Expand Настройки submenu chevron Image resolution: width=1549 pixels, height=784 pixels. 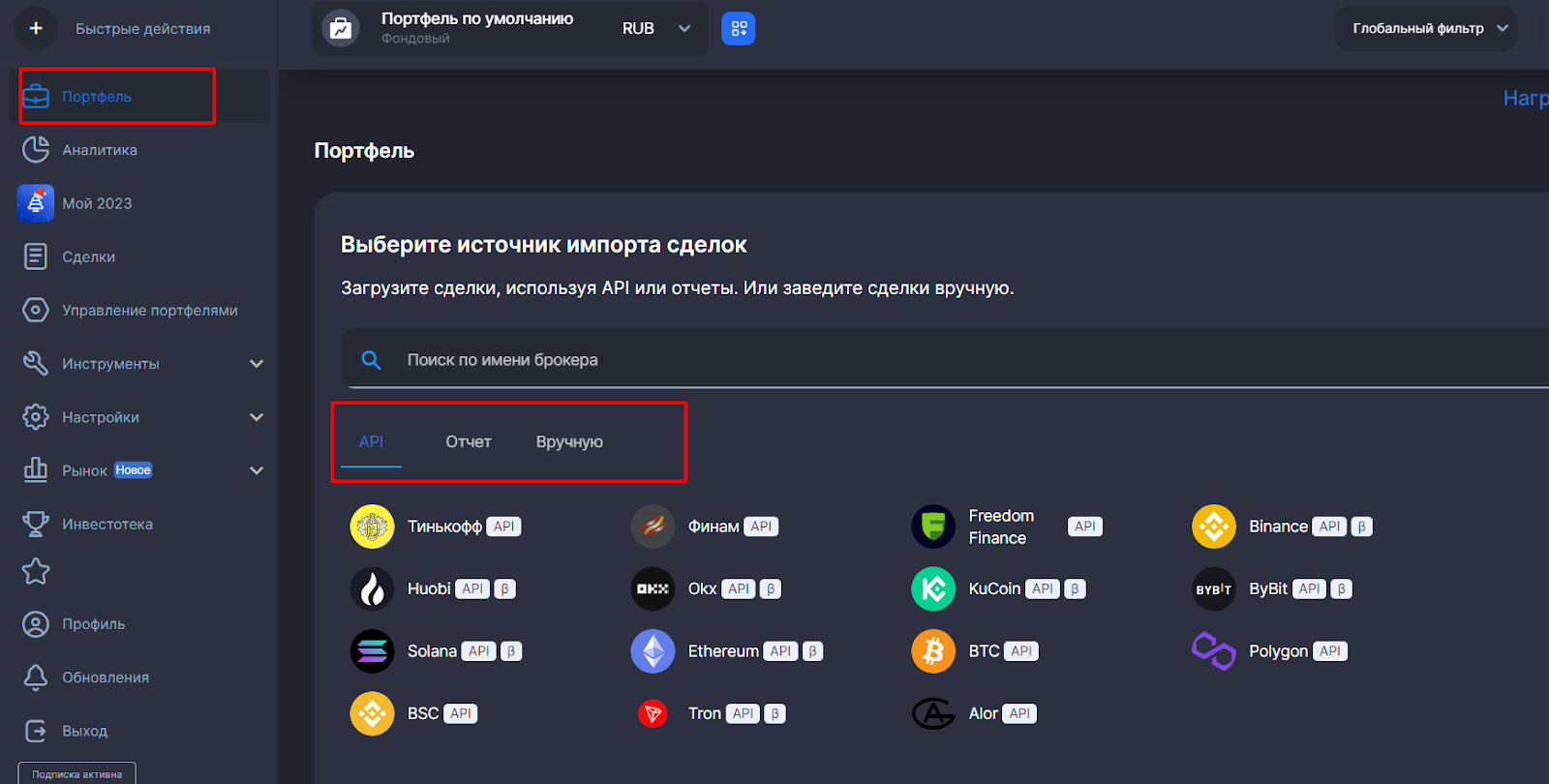257,417
